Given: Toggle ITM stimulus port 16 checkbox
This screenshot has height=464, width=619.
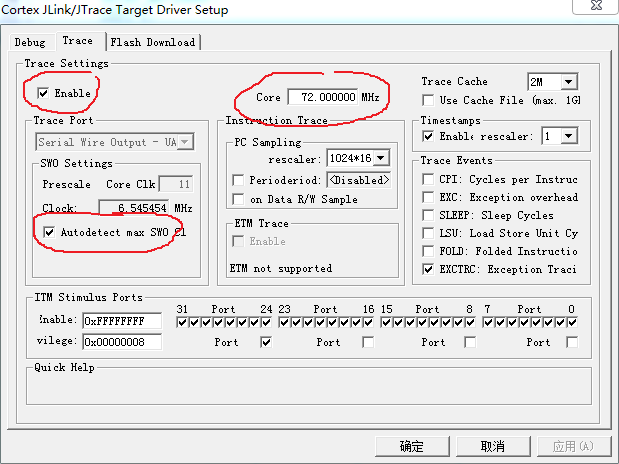Looking at the screenshot, I should pos(368,323).
